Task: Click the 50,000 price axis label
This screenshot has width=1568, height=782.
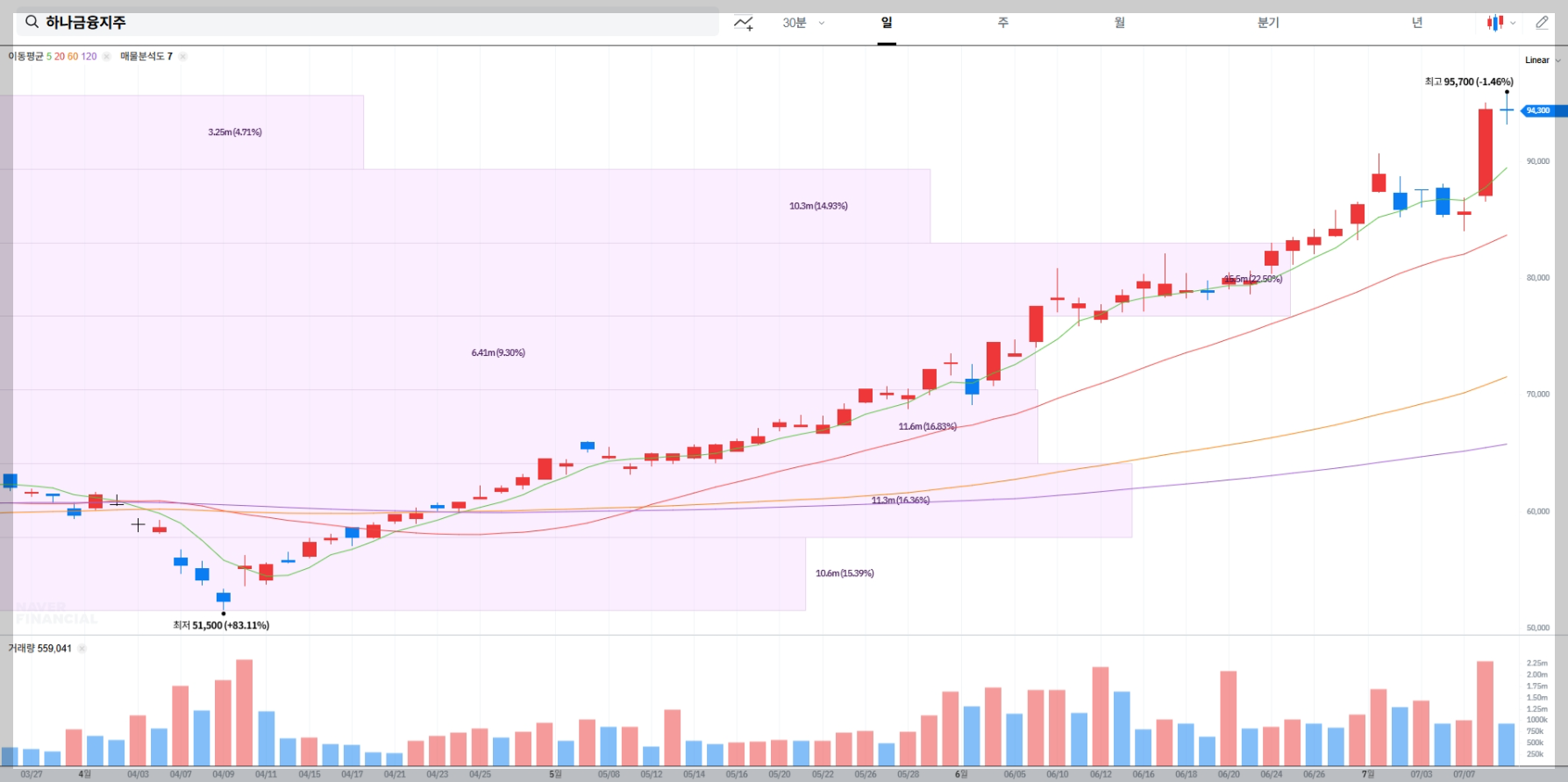Action: click(x=1538, y=628)
